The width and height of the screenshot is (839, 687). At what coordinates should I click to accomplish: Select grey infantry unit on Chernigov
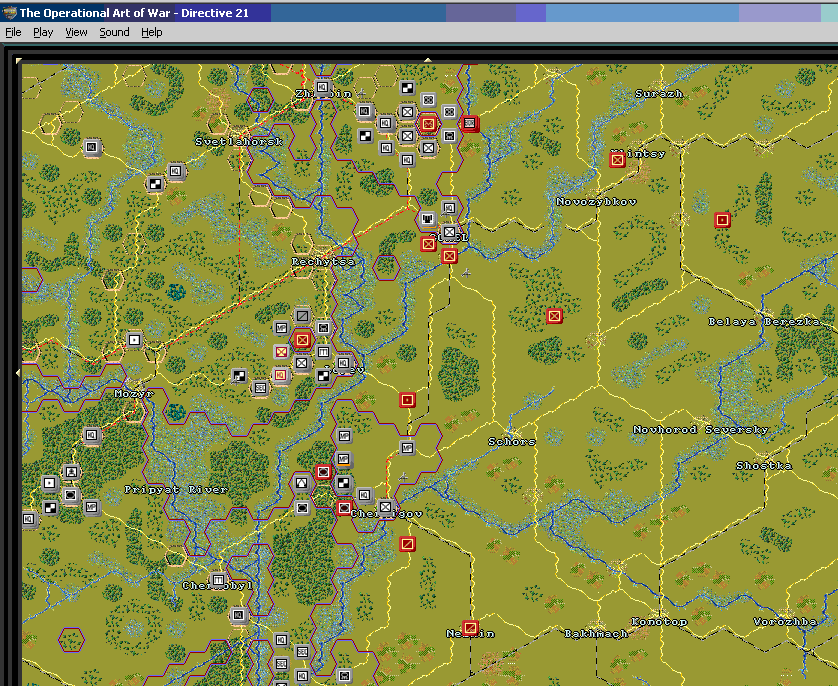[x=385, y=507]
